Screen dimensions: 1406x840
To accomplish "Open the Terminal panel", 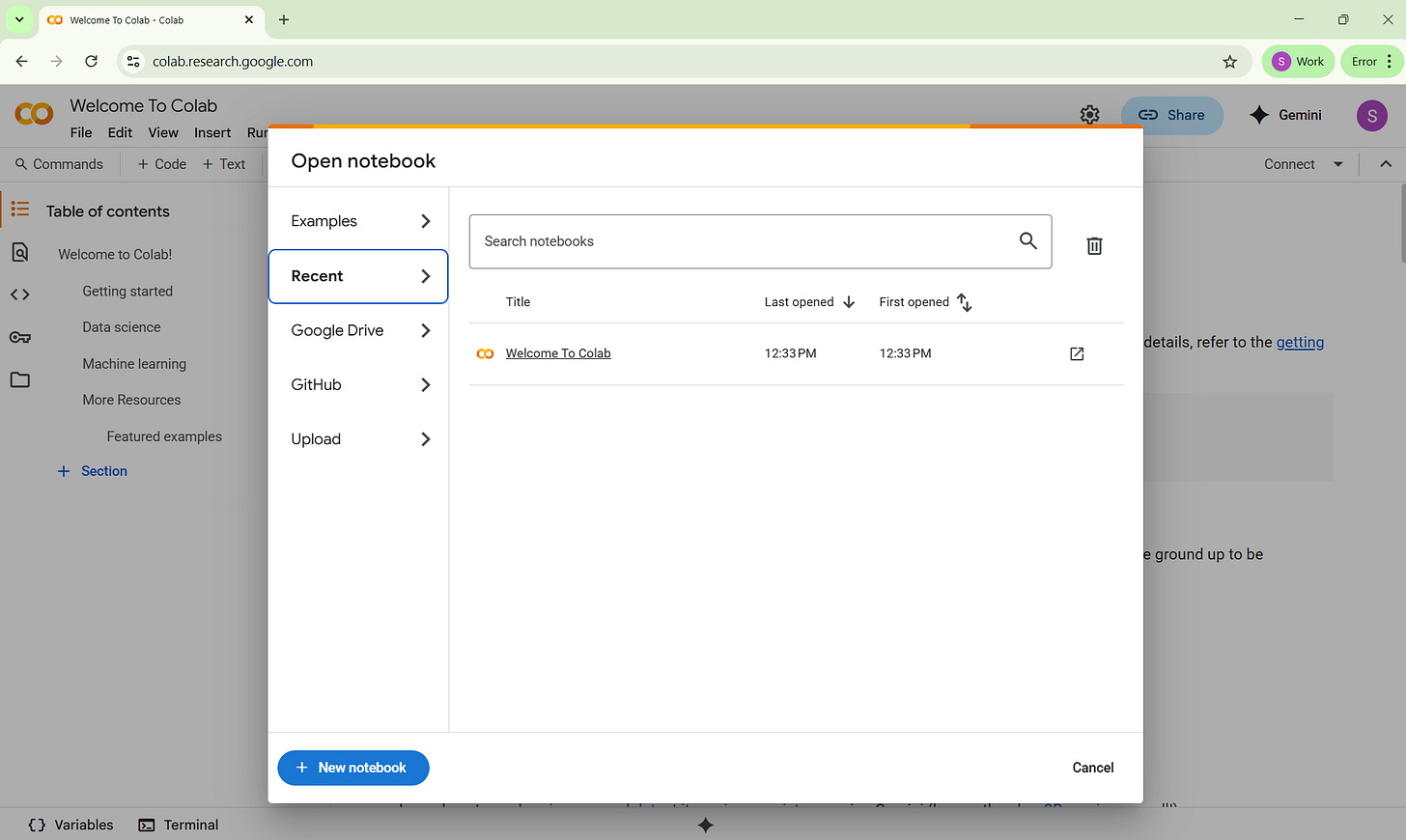I will 179,825.
